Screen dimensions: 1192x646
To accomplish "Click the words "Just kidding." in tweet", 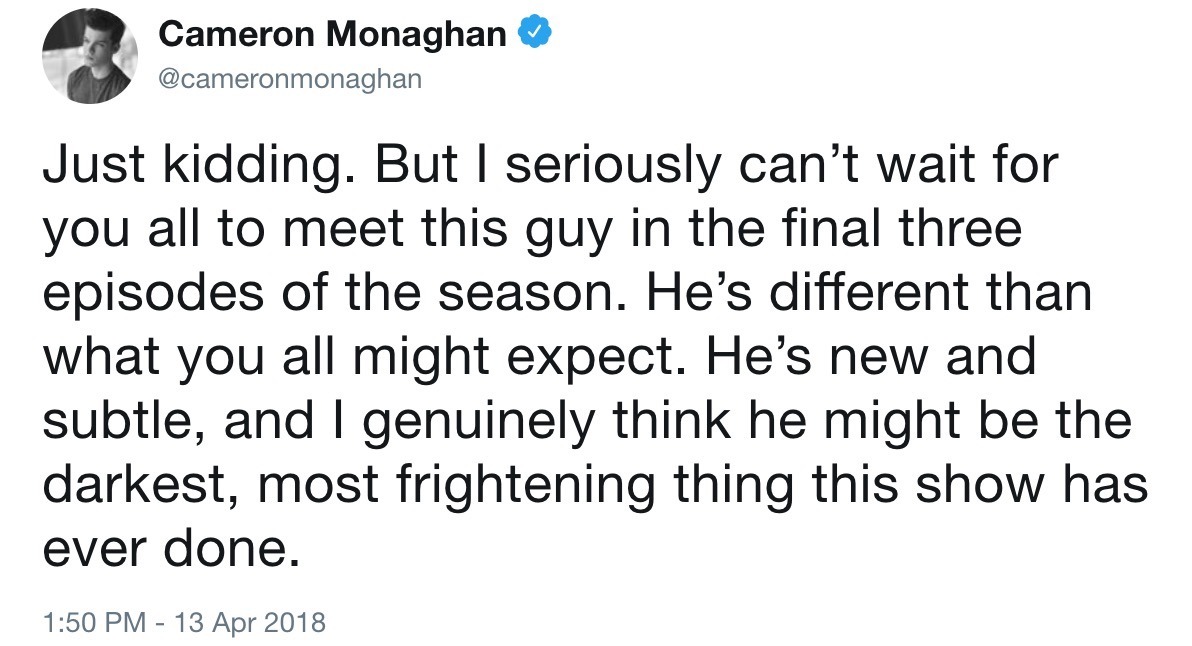I will (198, 165).
